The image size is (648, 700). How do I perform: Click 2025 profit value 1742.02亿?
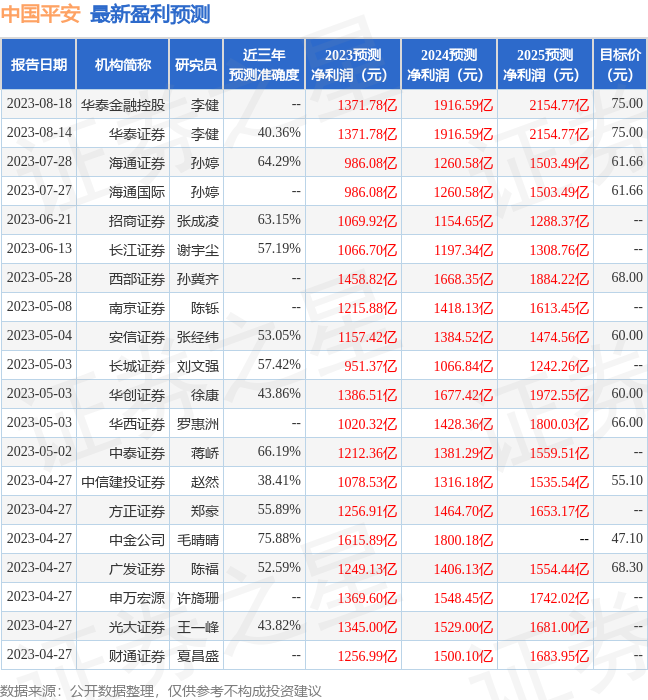(x=559, y=598)
